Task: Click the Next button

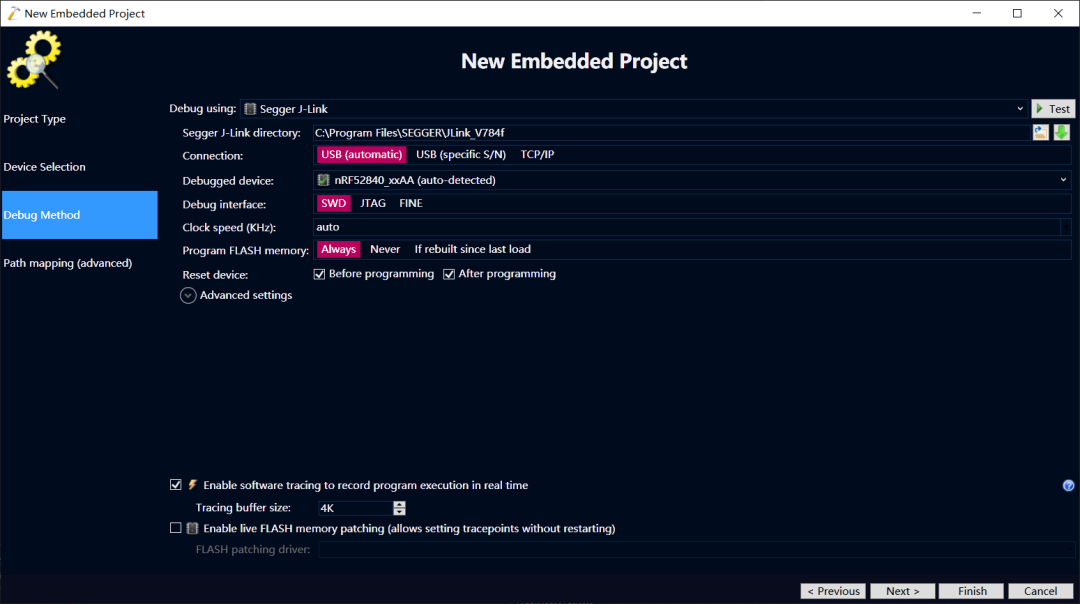Action: [x=902, y=591]
